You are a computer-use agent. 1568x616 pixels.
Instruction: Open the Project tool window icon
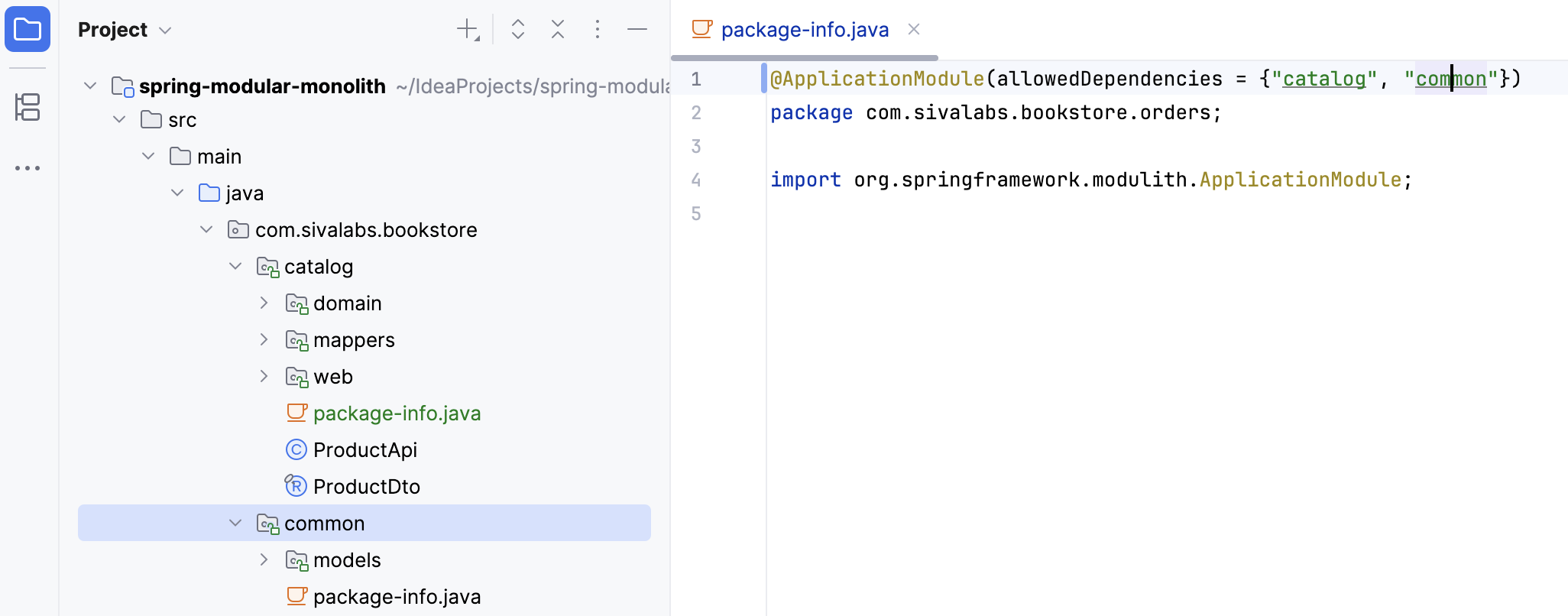click(x=28, y=30)
